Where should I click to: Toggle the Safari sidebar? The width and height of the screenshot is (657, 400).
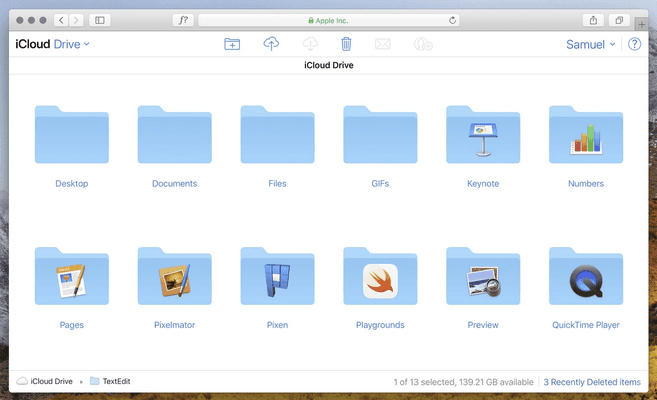click(100, 20)
